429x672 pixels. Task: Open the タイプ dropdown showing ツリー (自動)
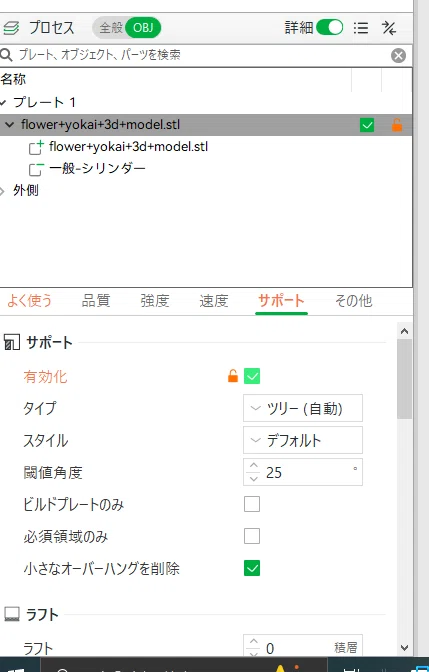tap(303, 408)
